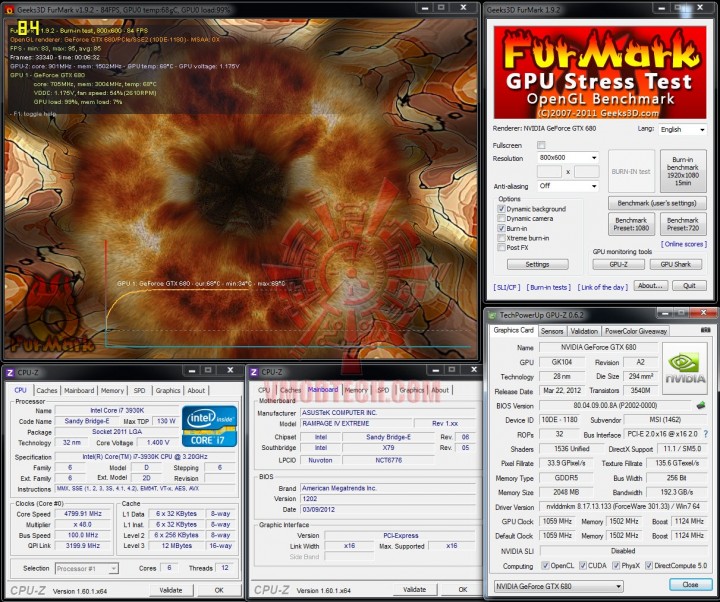Open About tab in CPU-Z CPU window
720x602 pixels.
196,390
